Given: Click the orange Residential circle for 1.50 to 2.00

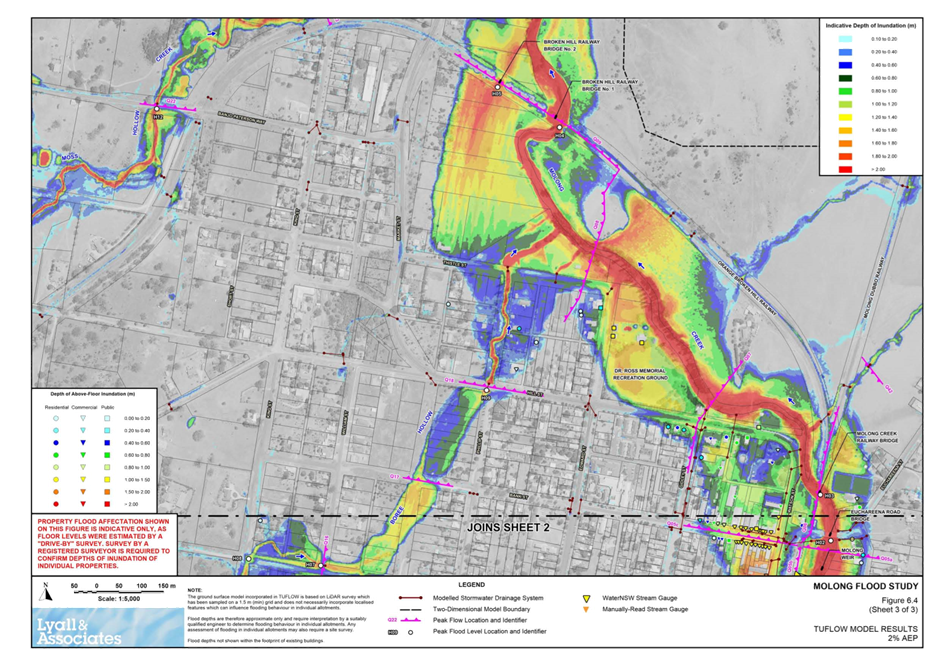Looking at the screenshot, I should 56,492.
